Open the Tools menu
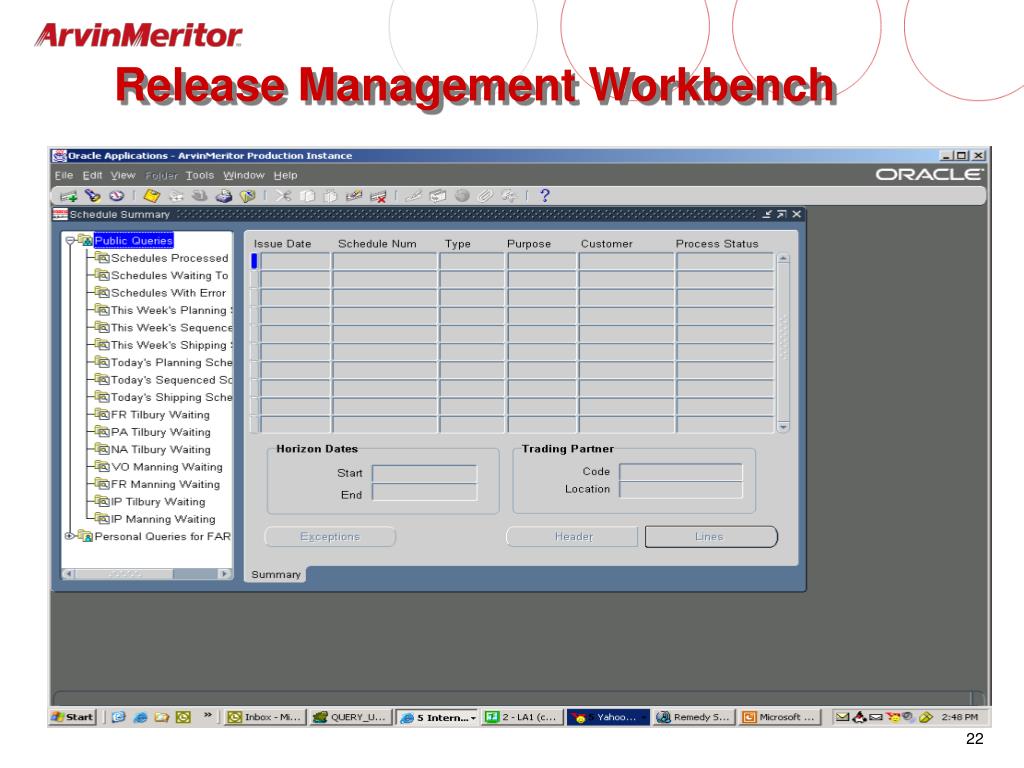1024x768 pixels. pyautogui.click(x=200, y=175)
